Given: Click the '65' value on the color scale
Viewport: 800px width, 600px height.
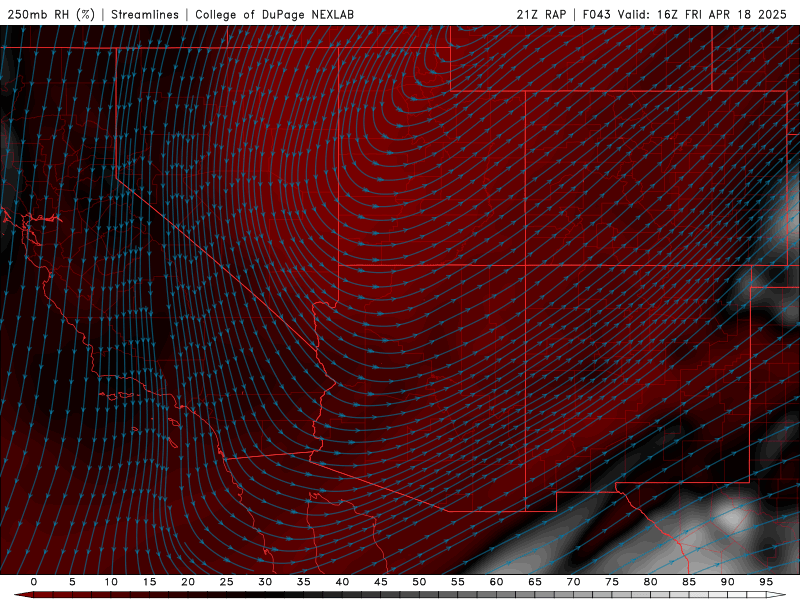Looking at the screenshot, I should point(535,582).
